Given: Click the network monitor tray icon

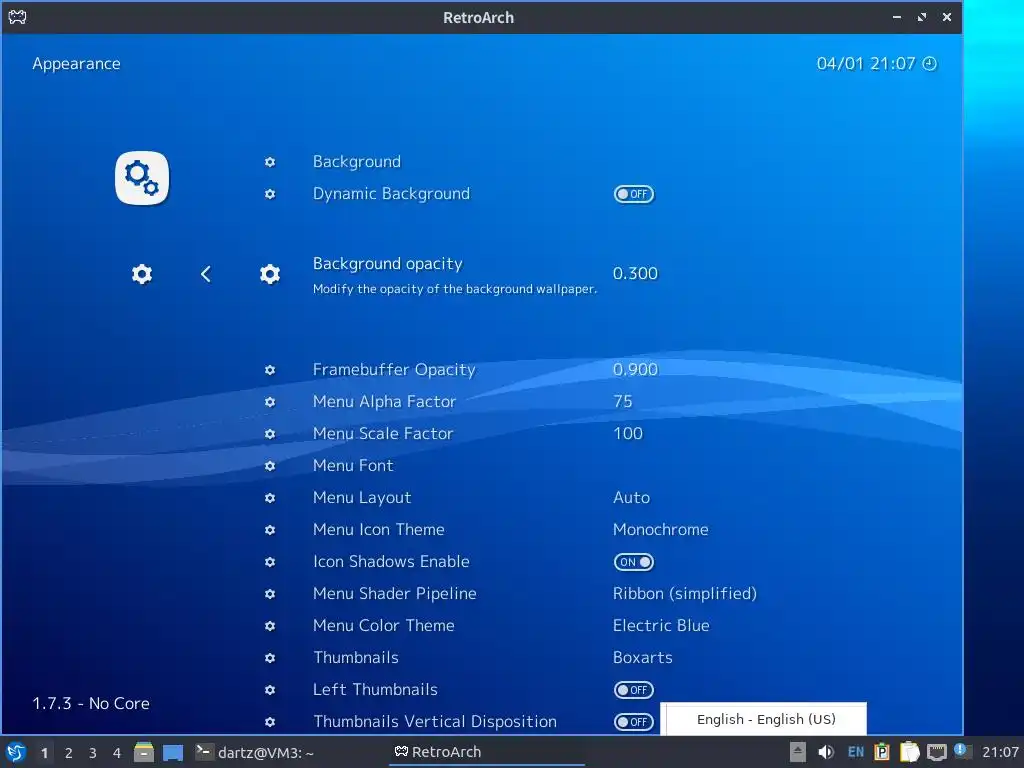Looking at the screenshot, I should [x=936, y=752].
